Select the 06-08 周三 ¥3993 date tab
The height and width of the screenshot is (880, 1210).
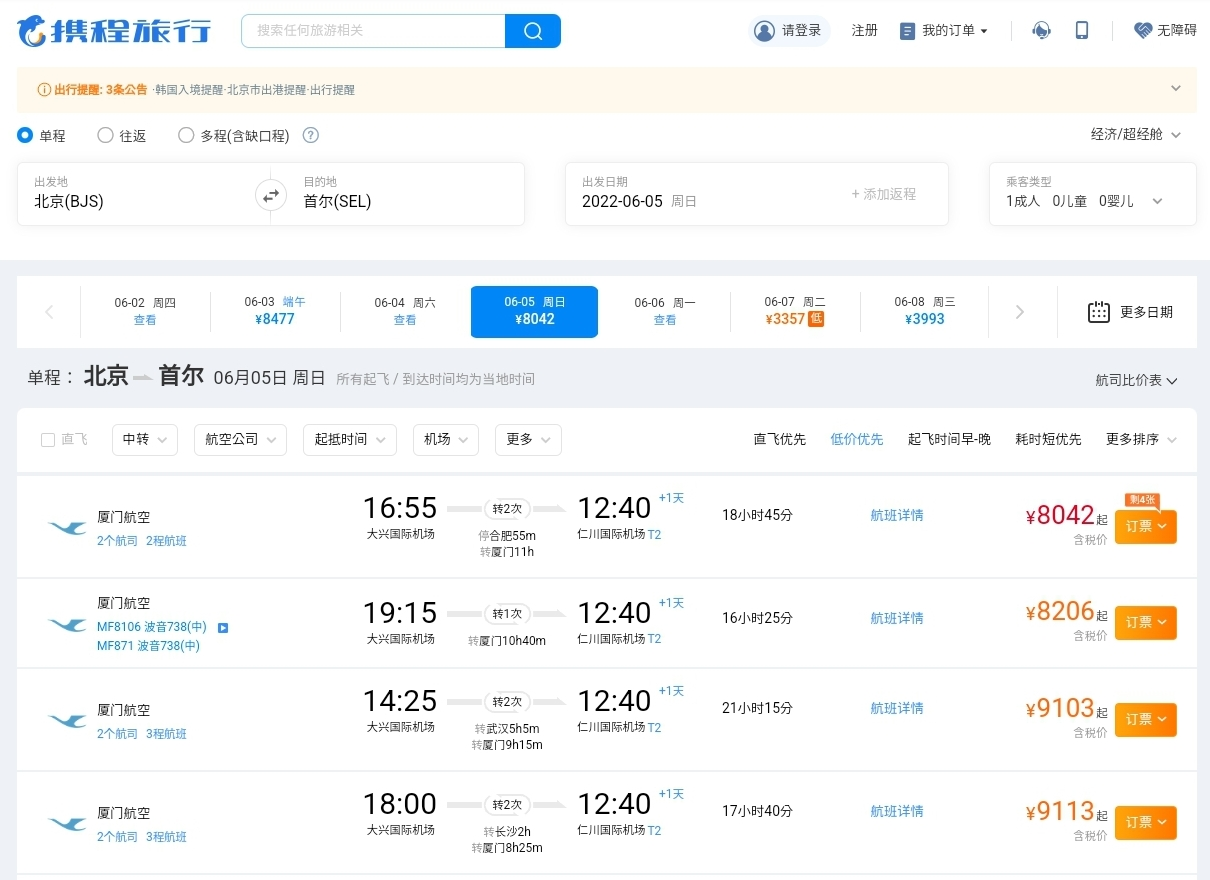(925, 312)
